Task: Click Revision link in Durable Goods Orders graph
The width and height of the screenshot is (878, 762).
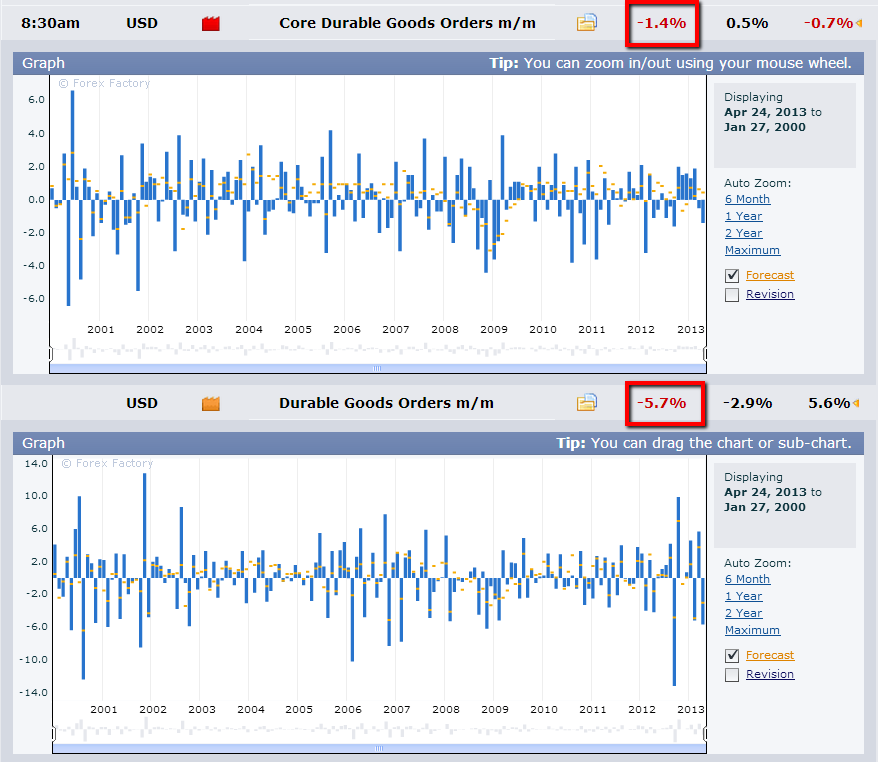Action: click(x=770, y=674)
